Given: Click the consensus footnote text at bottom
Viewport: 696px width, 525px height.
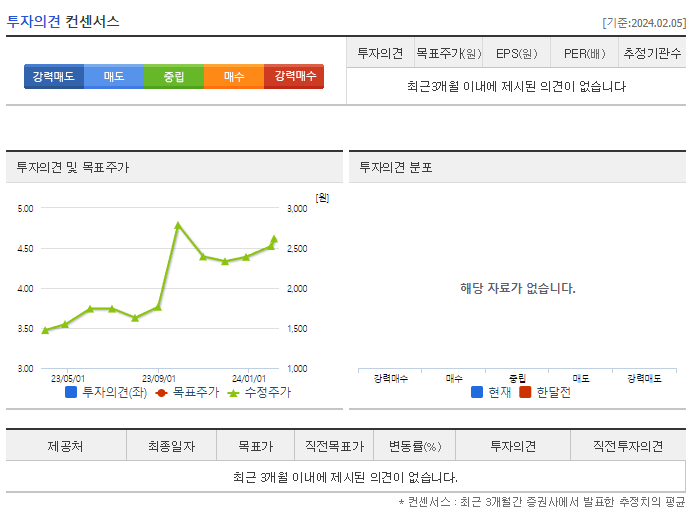Looking at the screenshot, I should [x=542, y=502].
